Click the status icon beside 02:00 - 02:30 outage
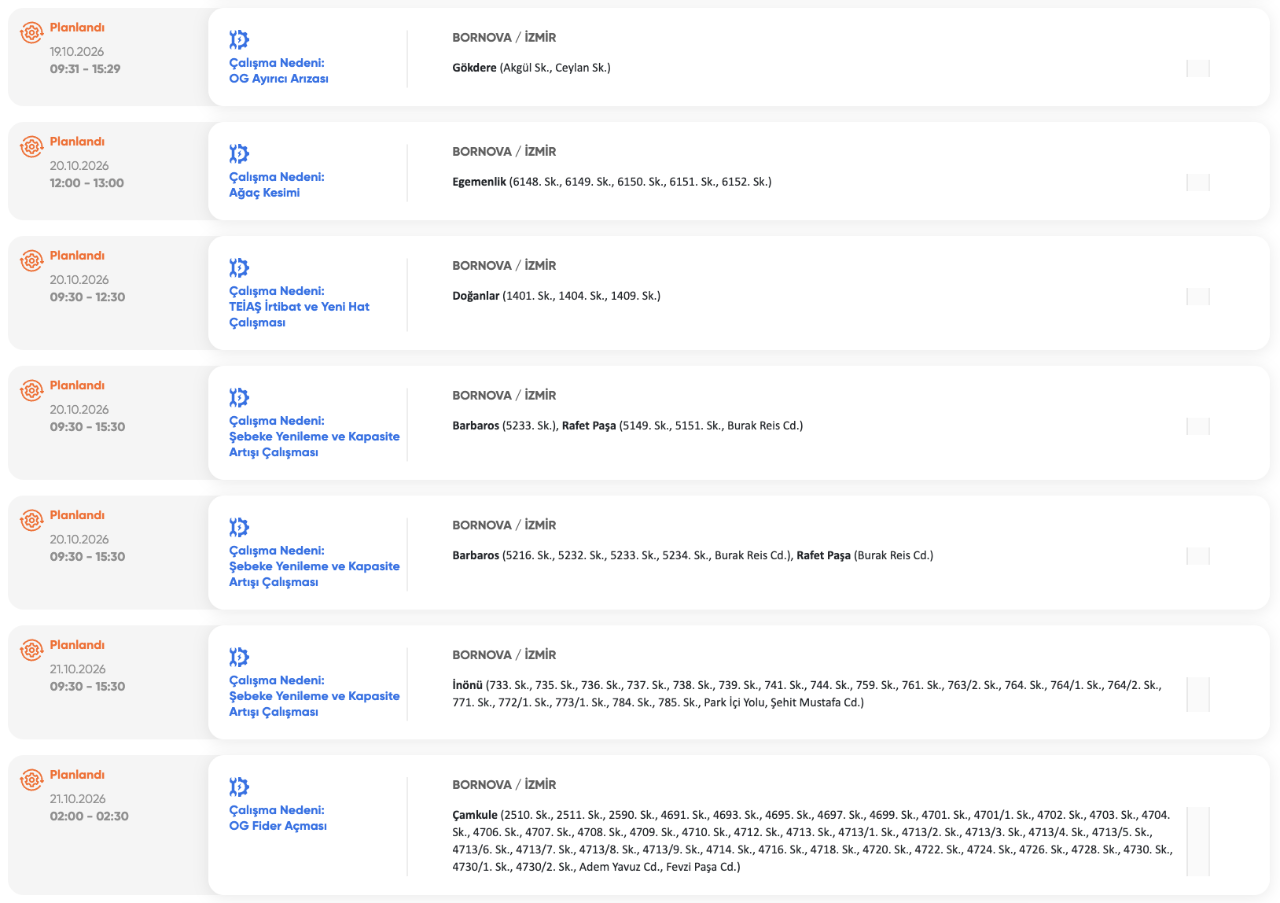 point(32,780)
